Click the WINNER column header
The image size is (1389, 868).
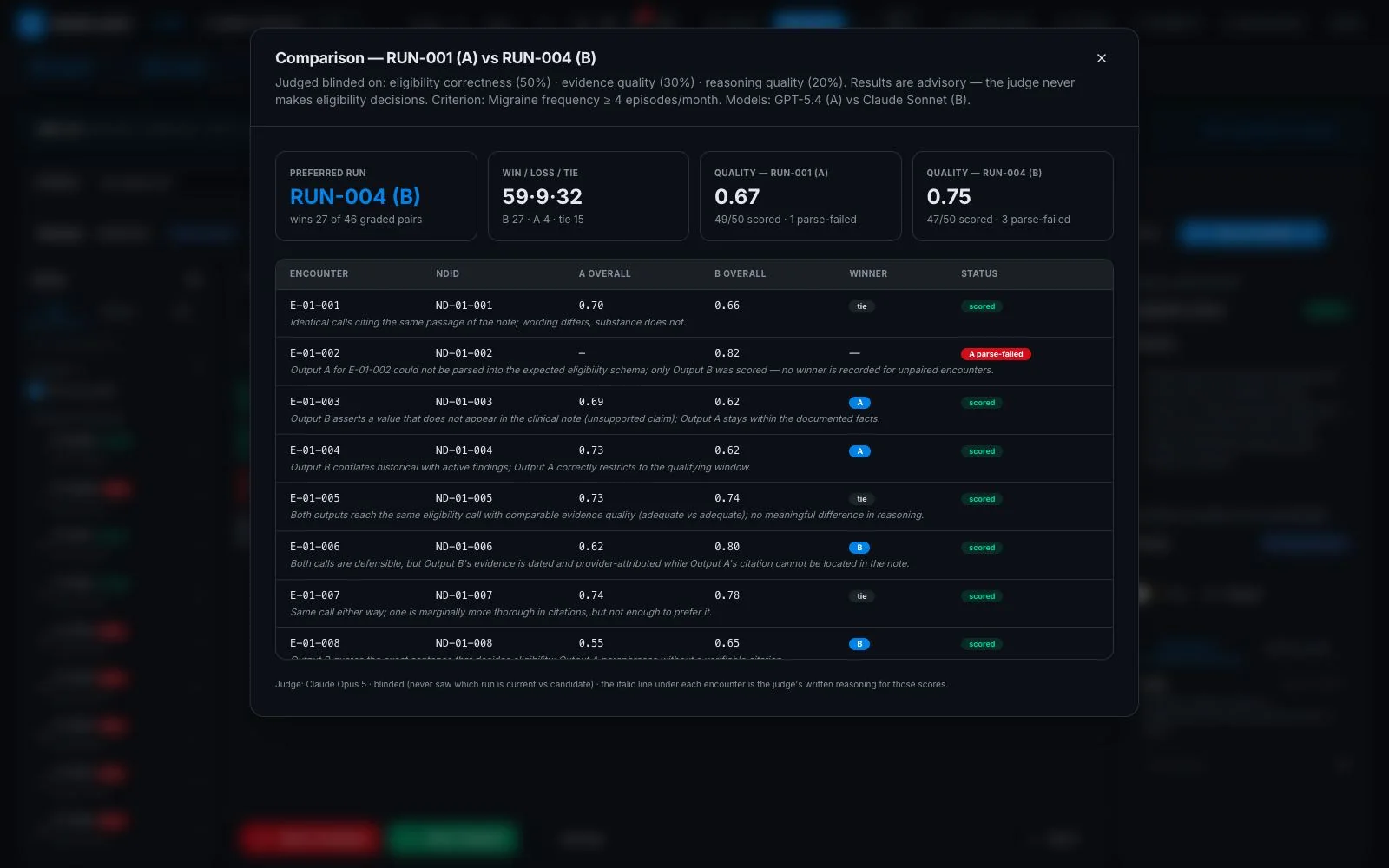pos(868,273)
